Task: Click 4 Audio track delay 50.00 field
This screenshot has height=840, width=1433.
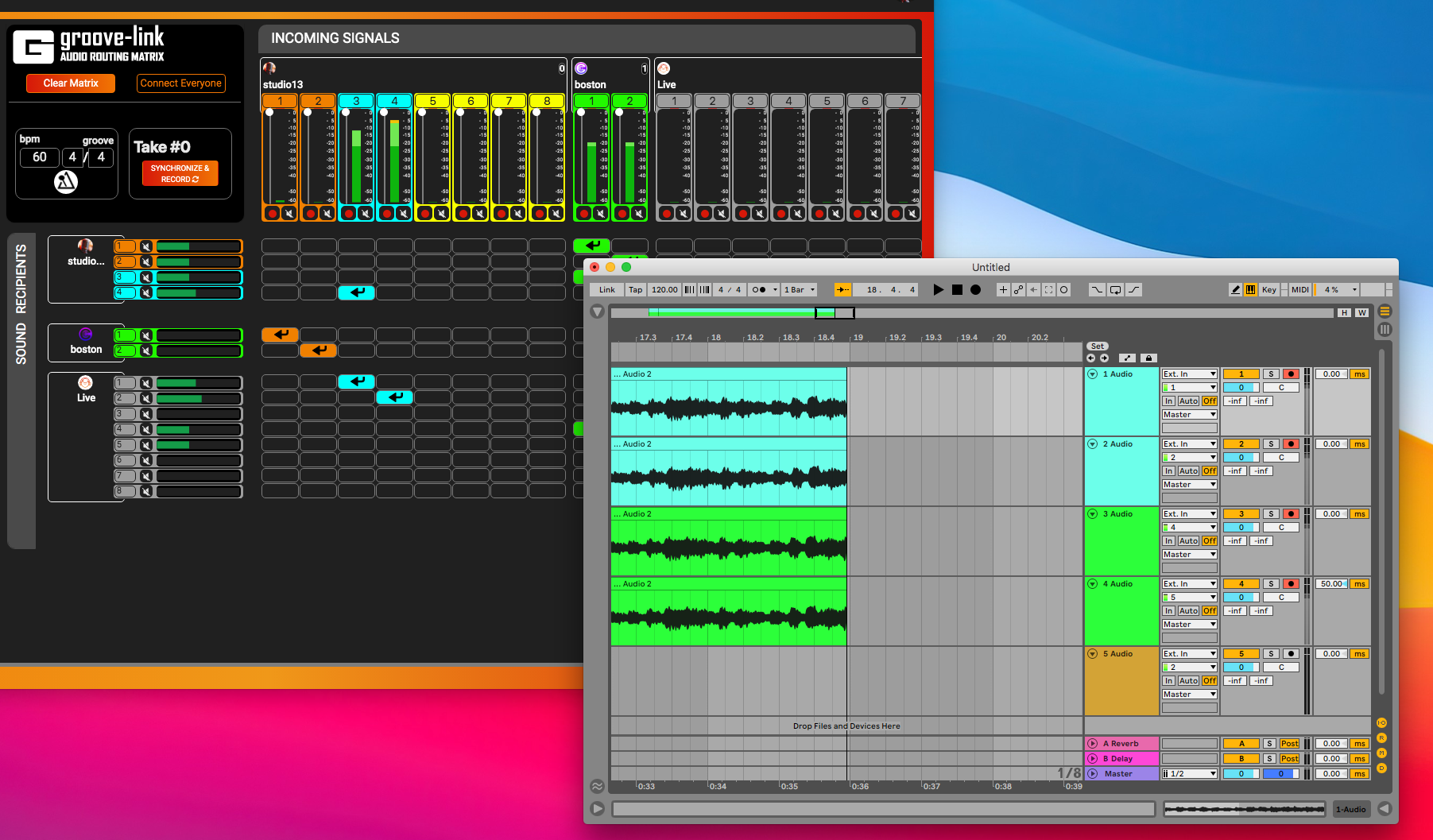Action: click(x=1331, y=584)
